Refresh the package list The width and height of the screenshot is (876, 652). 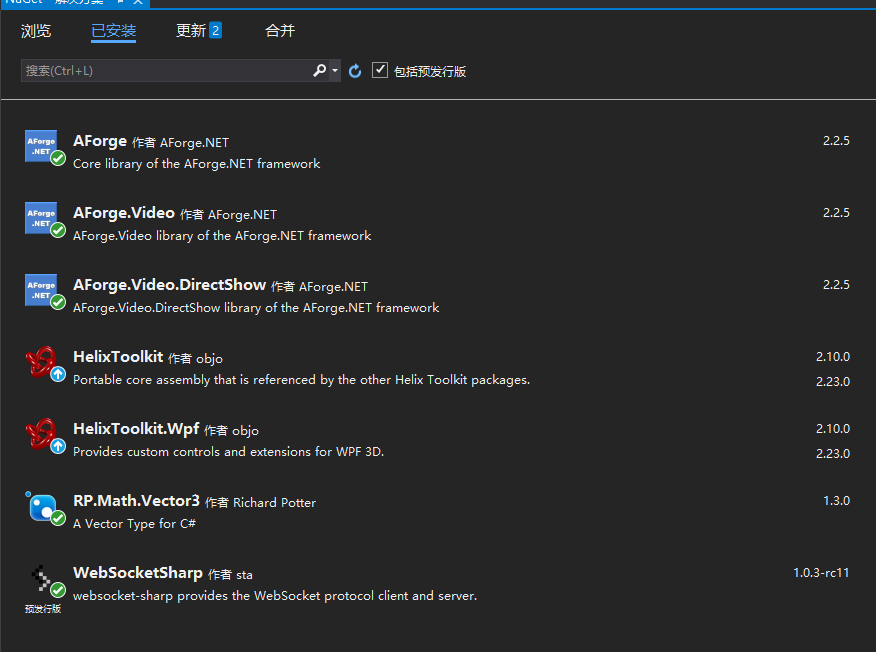355,71
